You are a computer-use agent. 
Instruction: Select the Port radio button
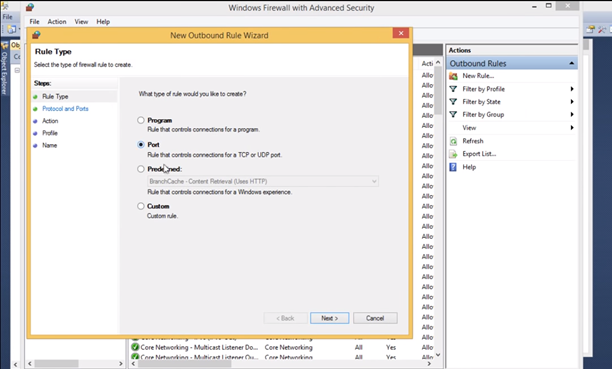[141, 144]
